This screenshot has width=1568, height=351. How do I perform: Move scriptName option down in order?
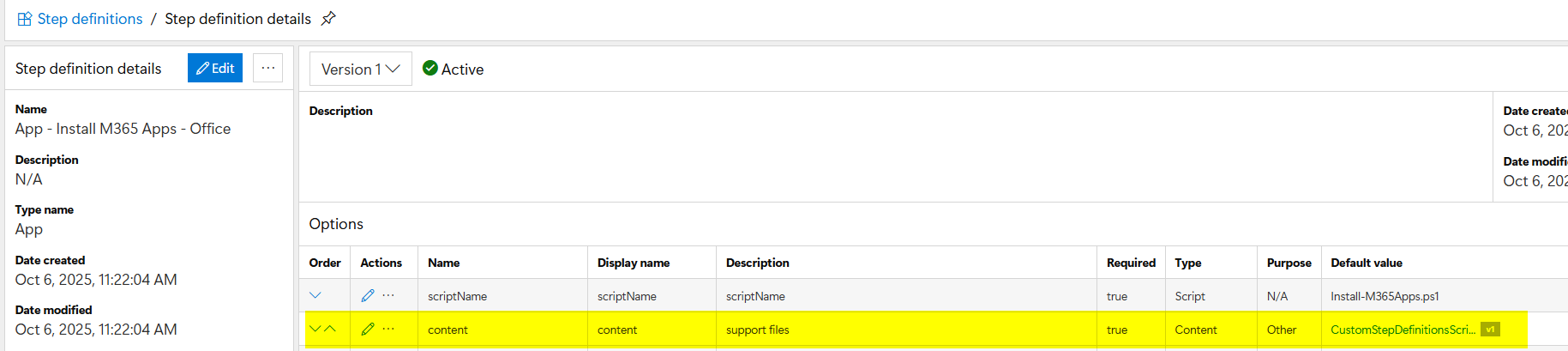[315, 295]
